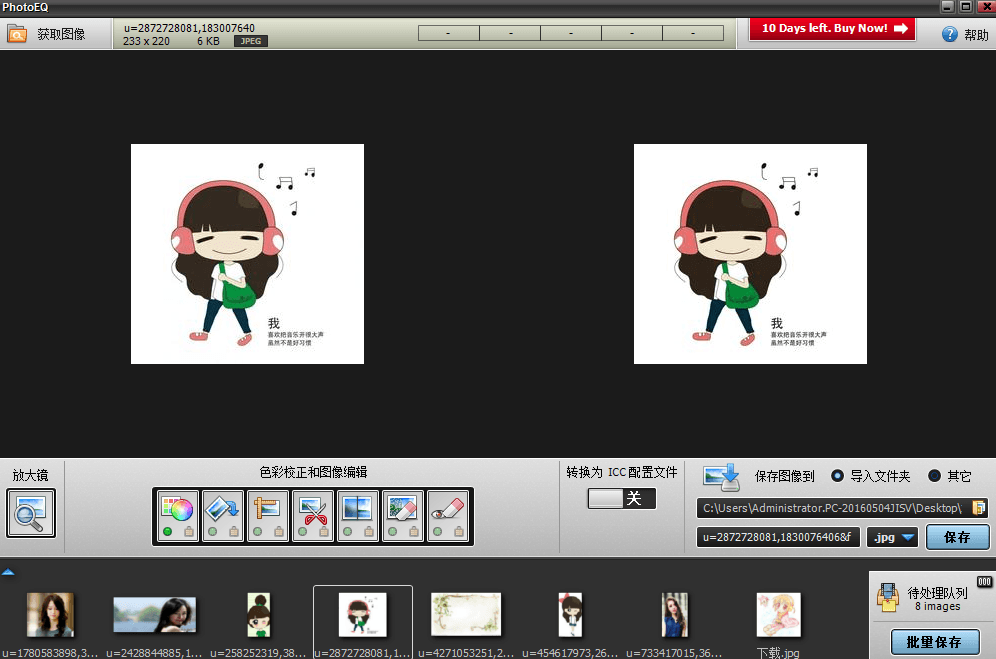Select thumbnail u=454617973 cartoon girl
Image resolution: width=996 pixels, height=659 pixels.
tap(570, 615)
